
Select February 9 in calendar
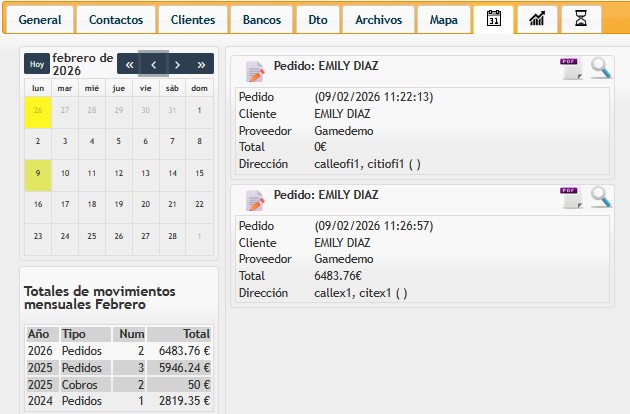tap(38, 175)
